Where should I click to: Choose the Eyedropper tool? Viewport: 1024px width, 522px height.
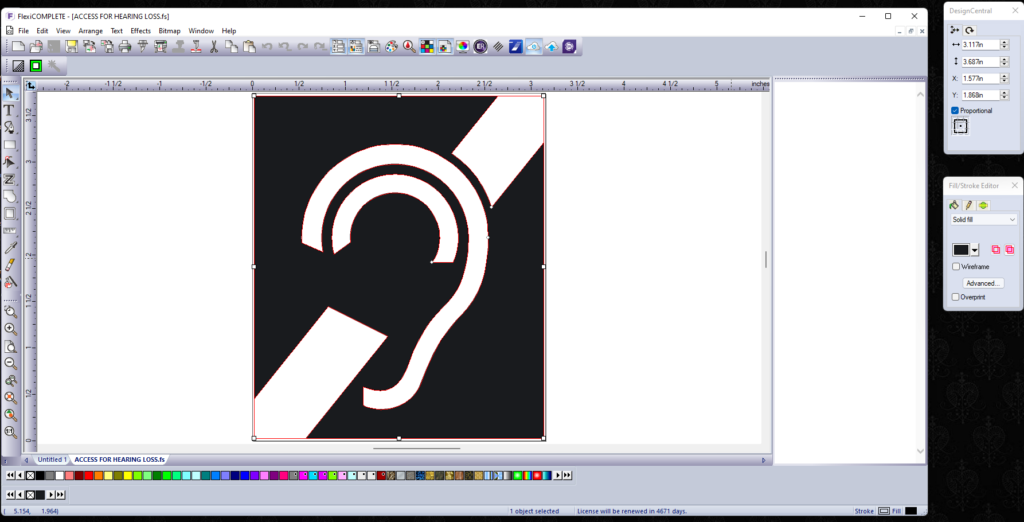click(10, 248)
